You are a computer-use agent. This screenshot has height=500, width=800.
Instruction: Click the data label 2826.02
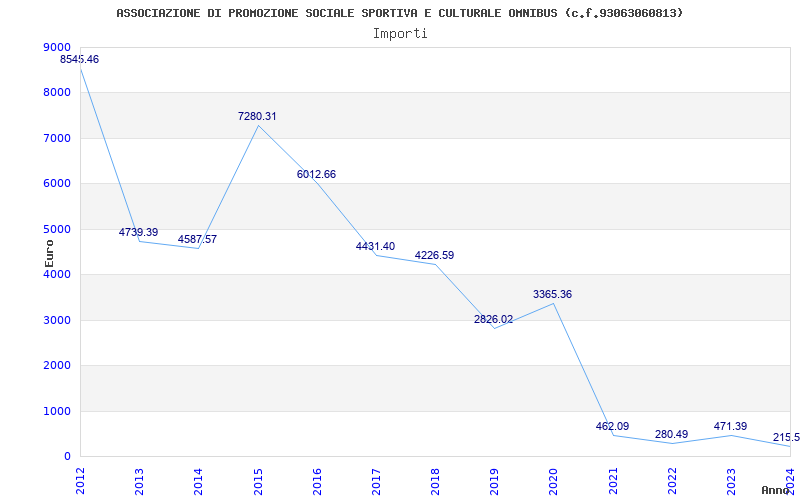[493, 319]
